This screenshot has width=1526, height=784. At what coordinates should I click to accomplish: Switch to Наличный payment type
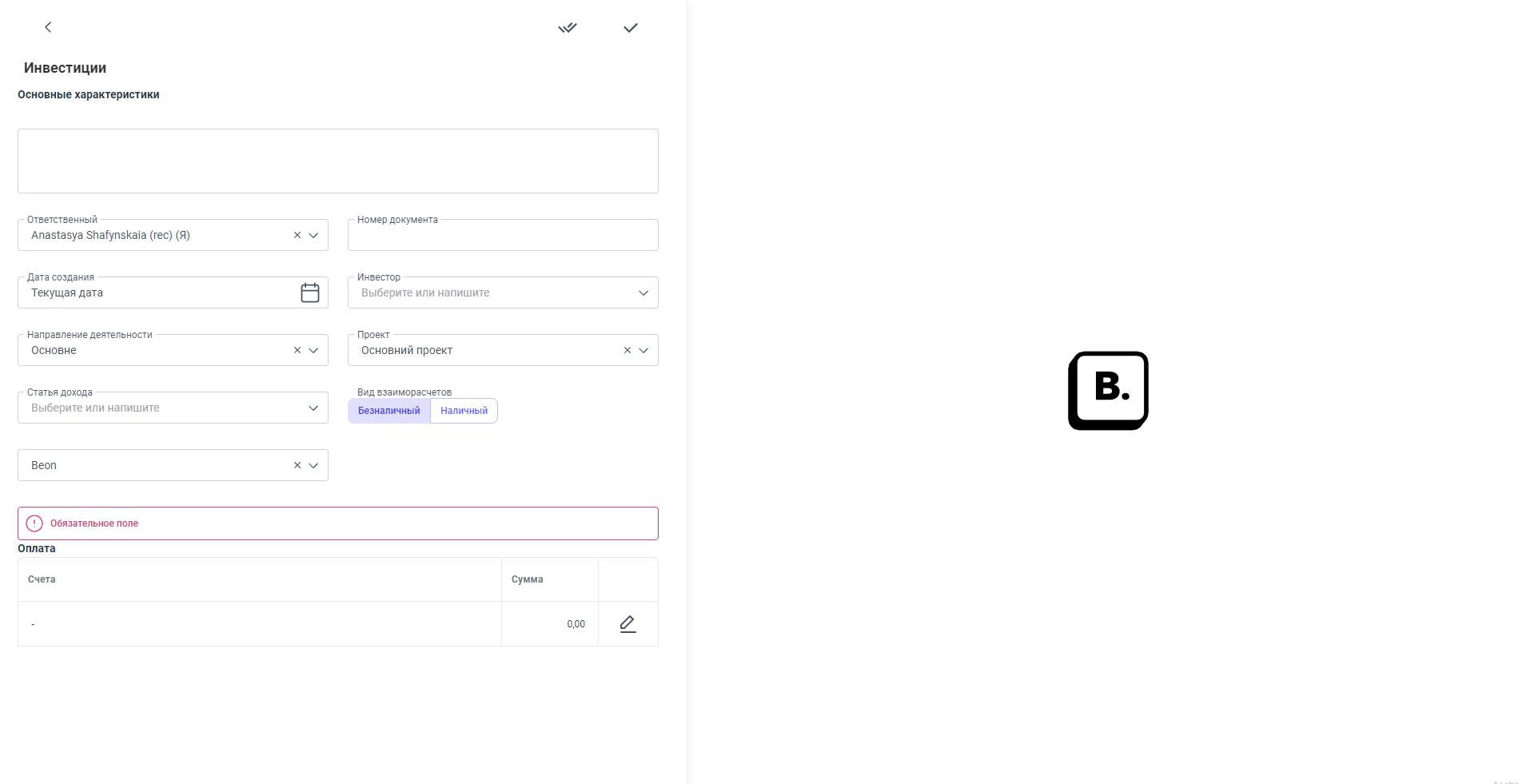[464, 411]
